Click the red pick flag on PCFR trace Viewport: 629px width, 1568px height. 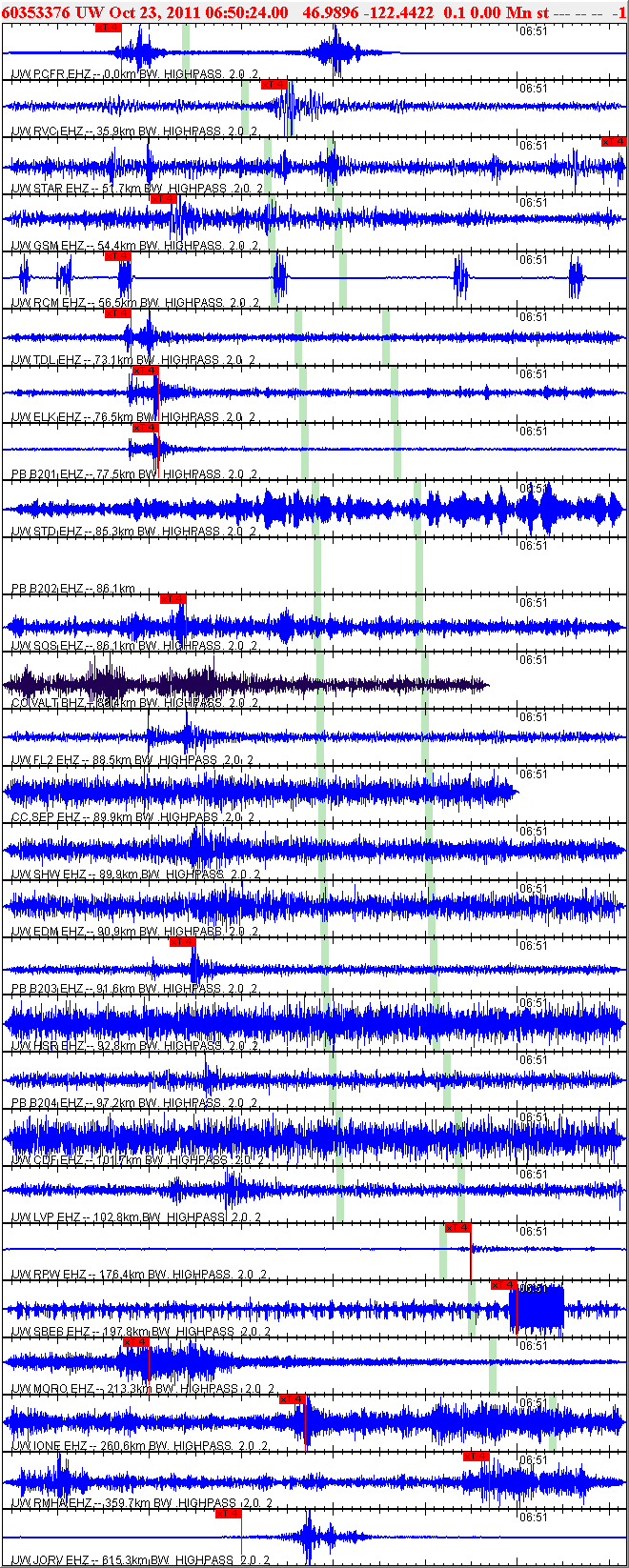click(x=109, y=28)
